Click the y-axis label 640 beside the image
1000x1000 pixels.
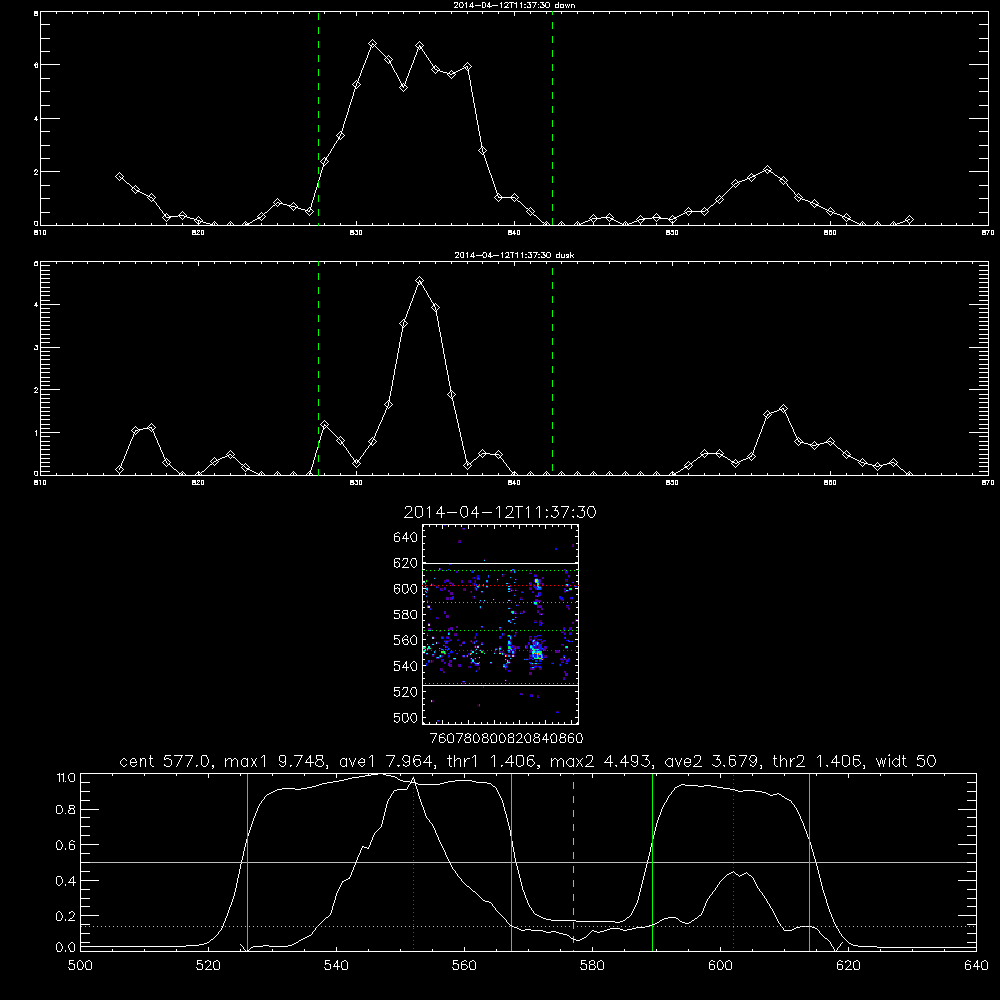(x=406, y=537)
